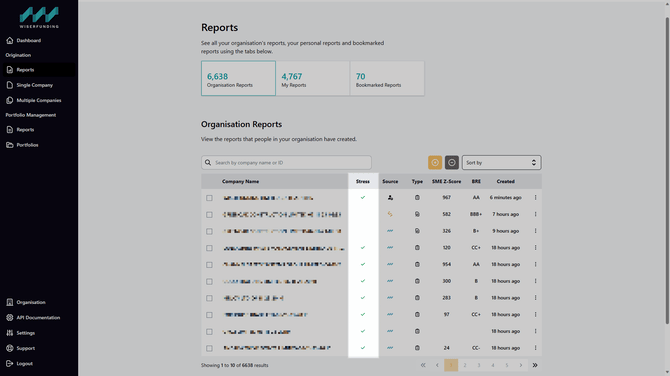
Task: Tick checkbox for the 7 hours ago report
Action: (209, 215)
